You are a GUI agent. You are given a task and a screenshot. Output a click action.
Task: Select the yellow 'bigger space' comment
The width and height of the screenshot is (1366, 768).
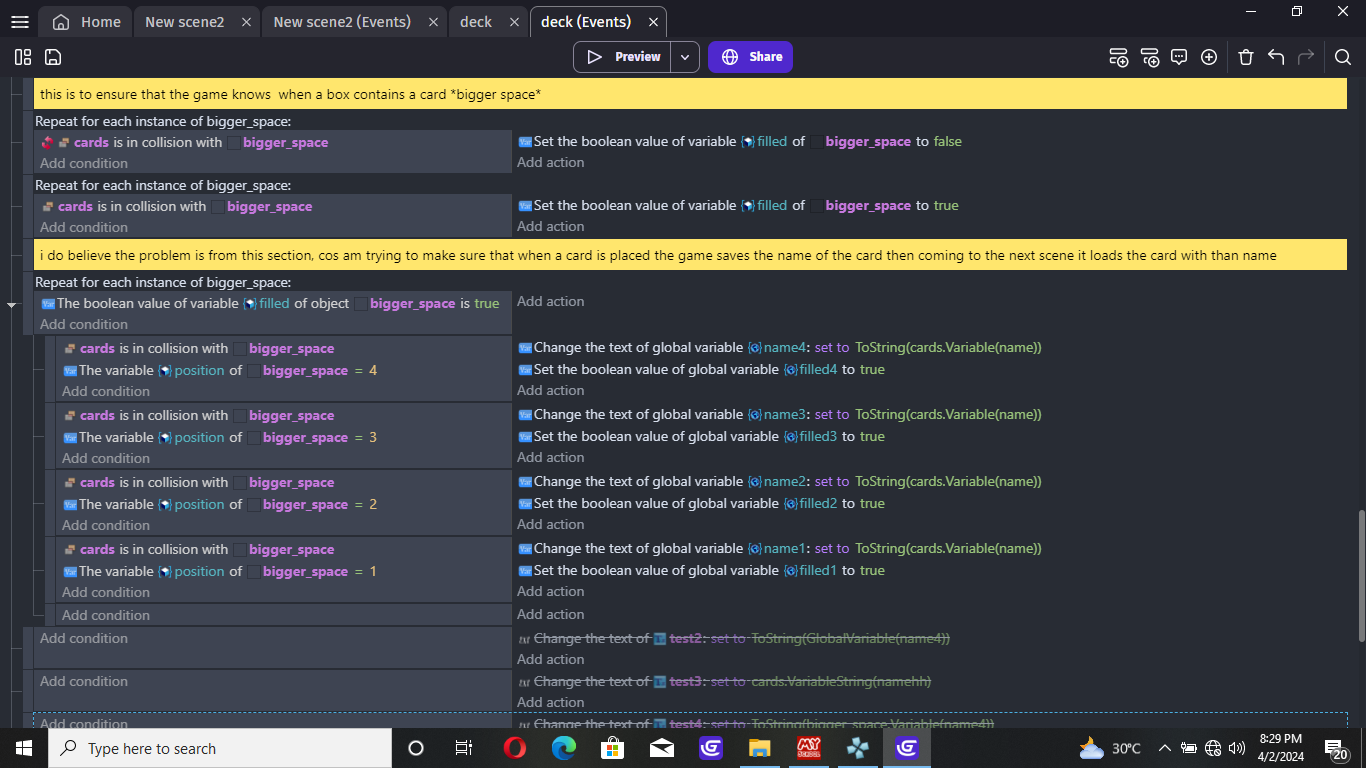coord(690,94)
